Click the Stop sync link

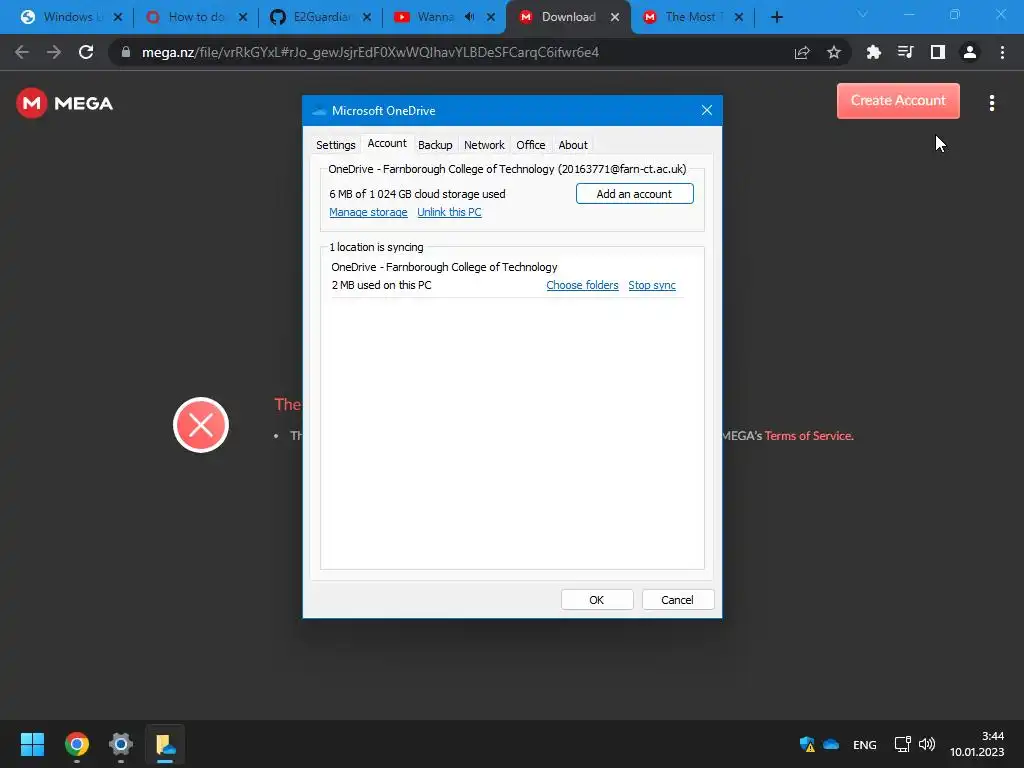coord(652,285)
